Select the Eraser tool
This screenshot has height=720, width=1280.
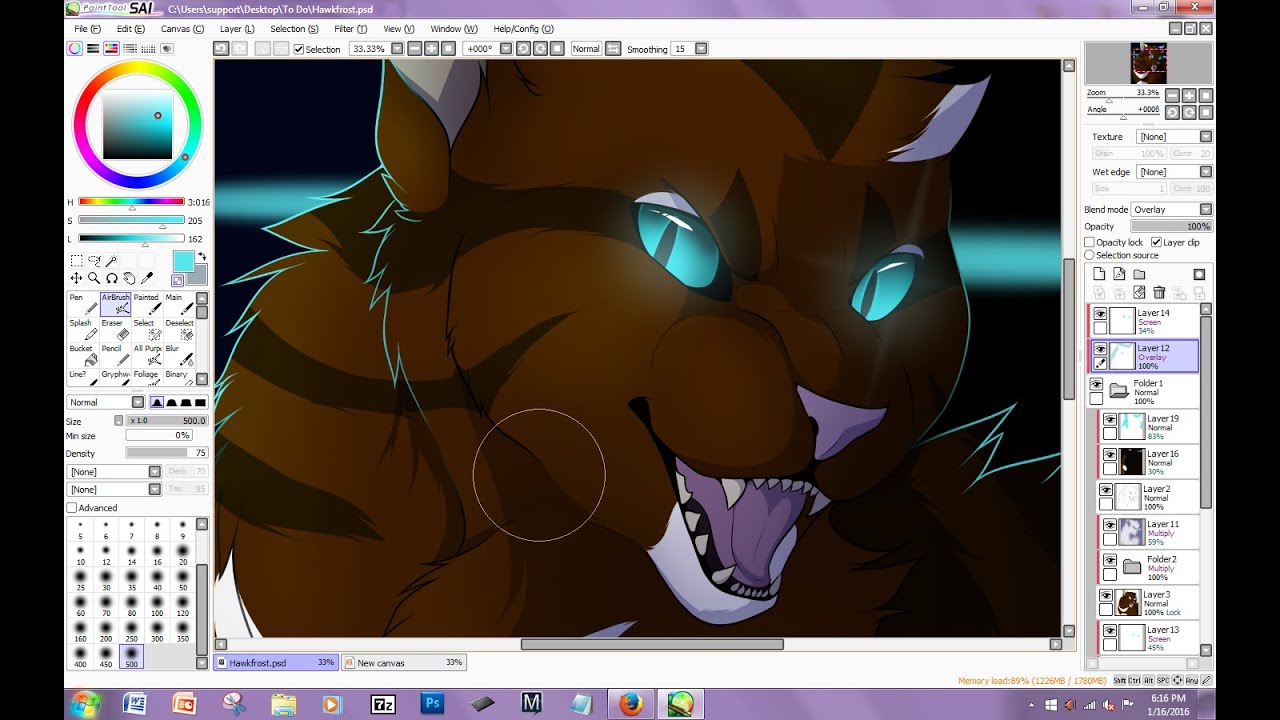pos(115,330)
